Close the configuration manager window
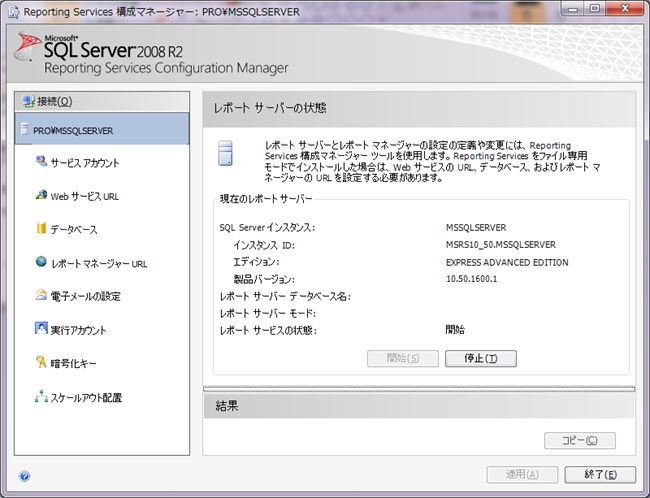This screenshot has width=650, height=498. click(x=625, y=9)
